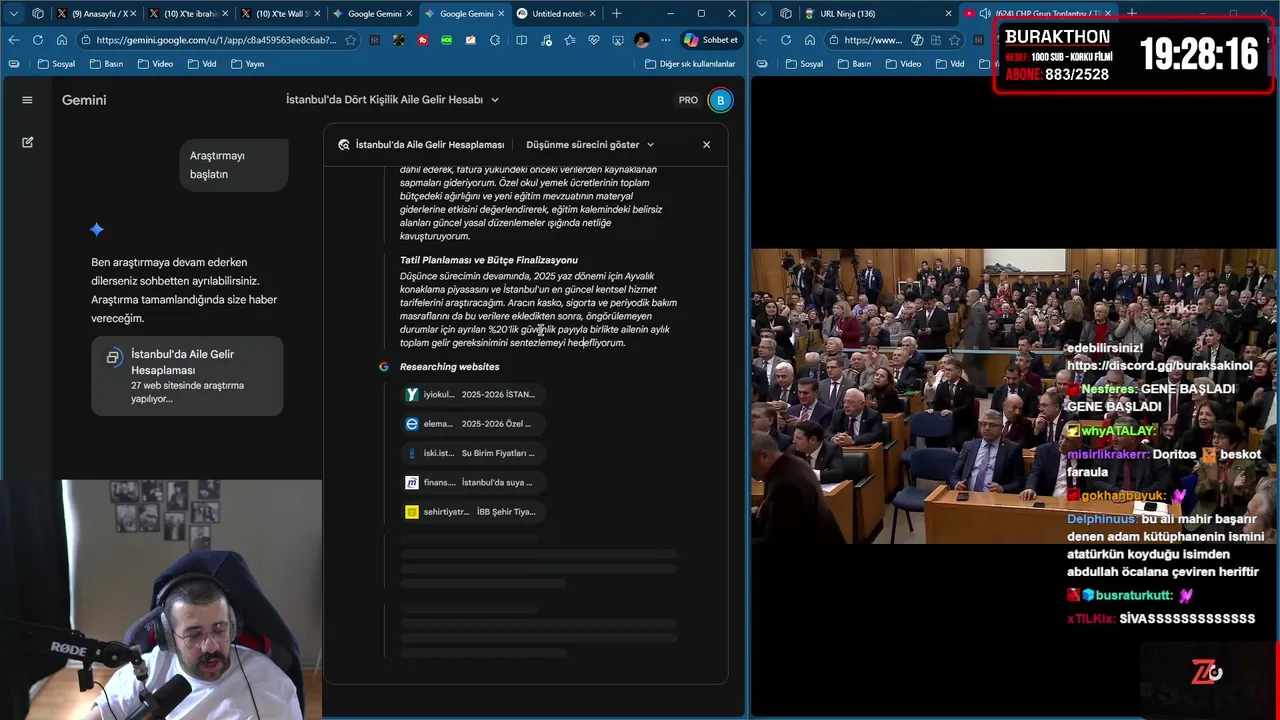This screenshot has height=720, width=1280.
Task: Go back in the left browser window
Action: [13, 40]
